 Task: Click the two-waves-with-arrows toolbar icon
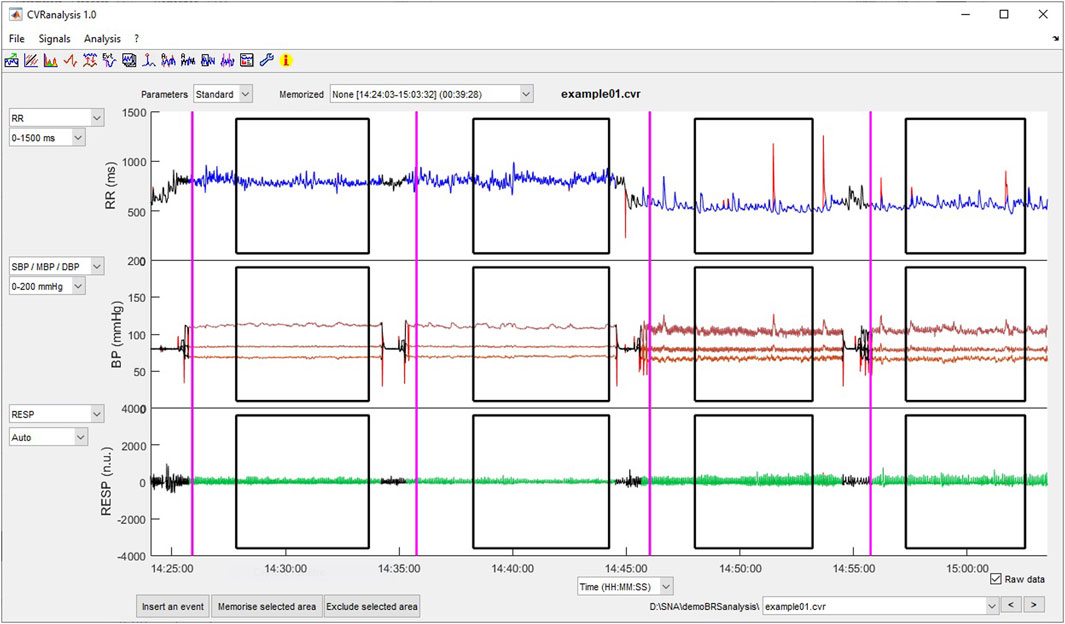click(90, 60)
